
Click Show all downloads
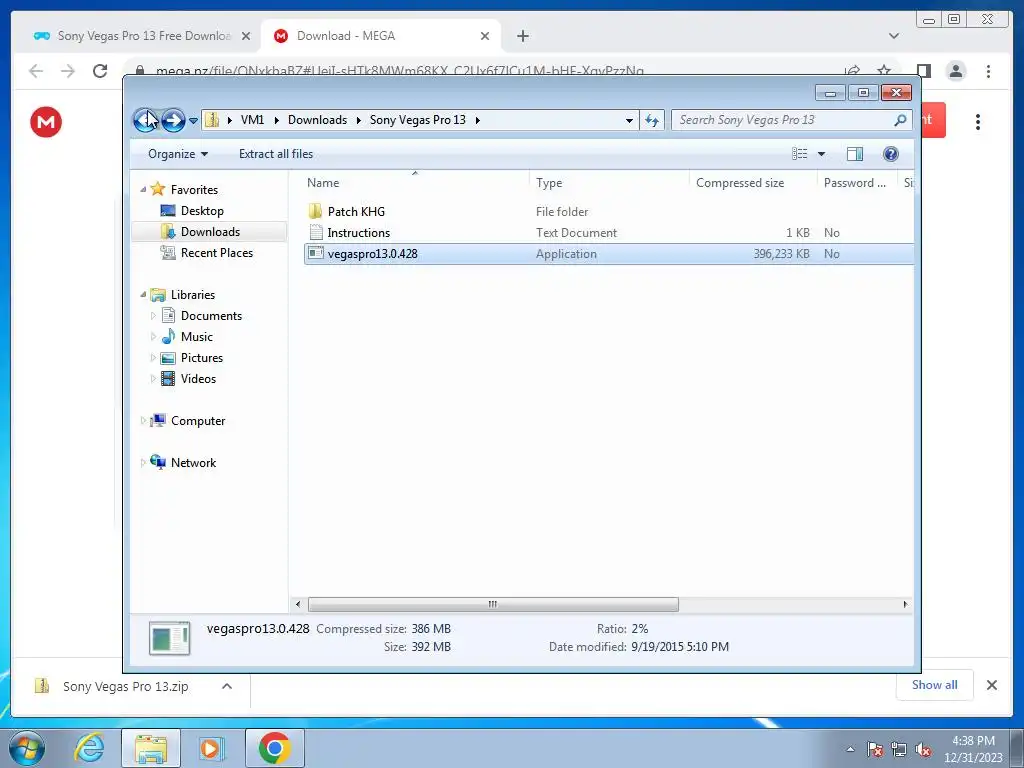coord(935,684)
